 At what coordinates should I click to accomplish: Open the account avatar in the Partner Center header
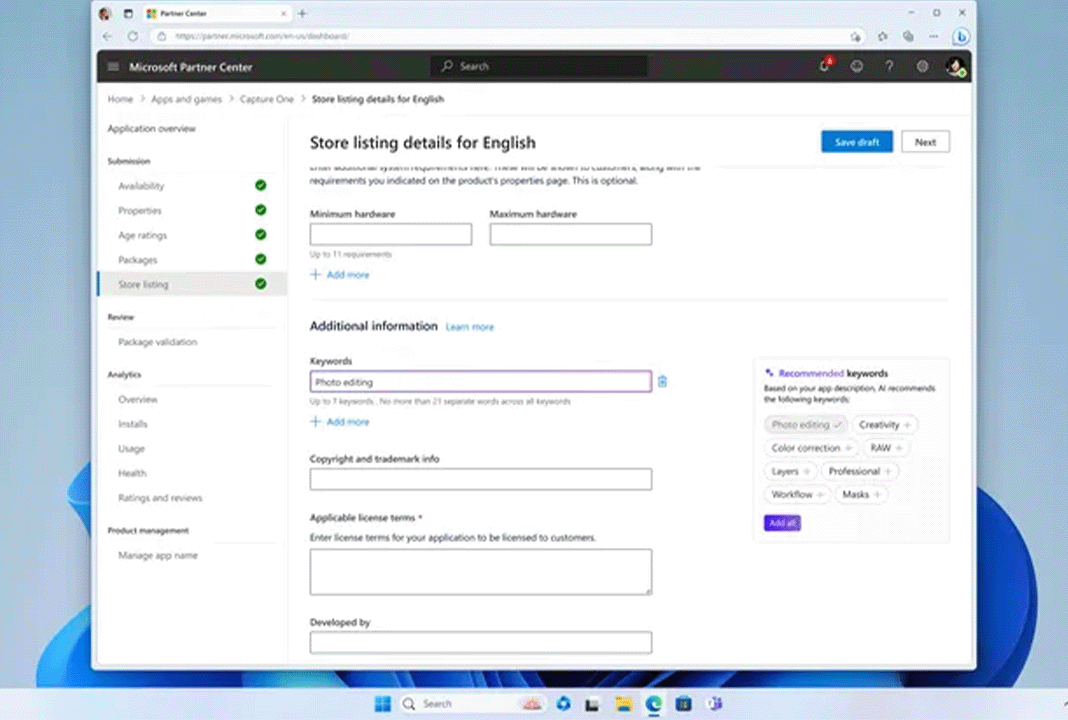[x=955, y=66]
